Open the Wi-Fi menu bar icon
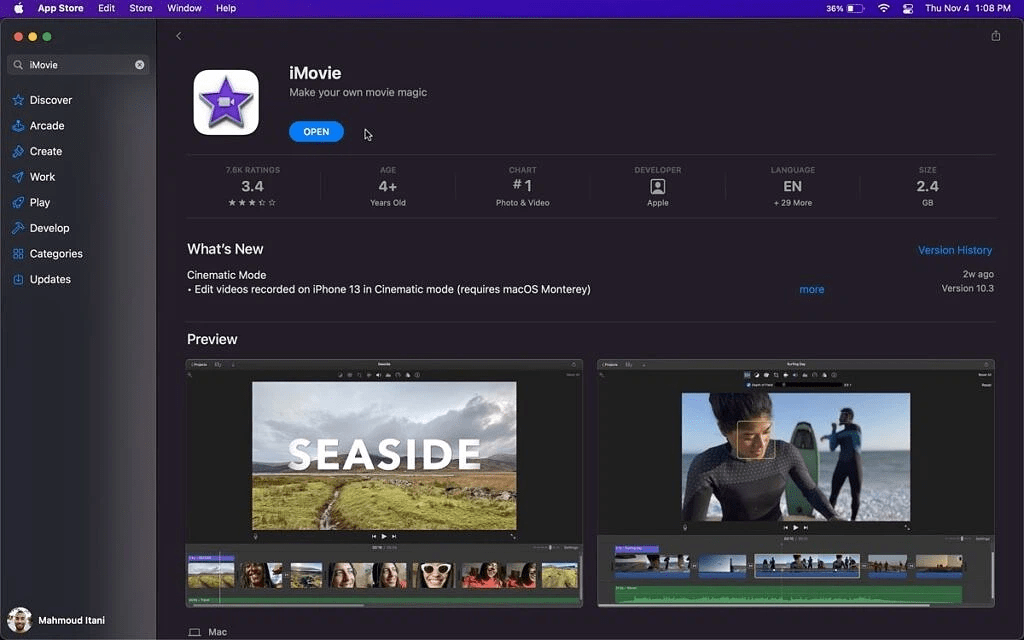The image size is (1024, 640). click(x=886, y=8)
